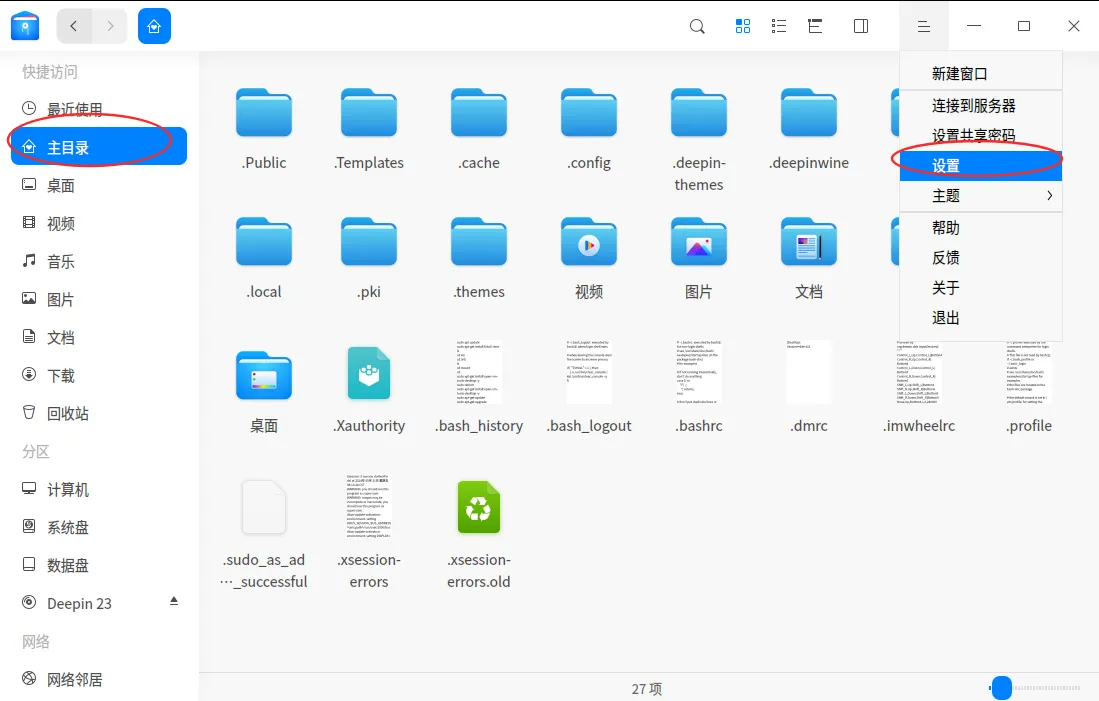The height and width of the screenshot is (701, 1099).
Task: Go back using the back arrow
Action: pyautogui.click(x=75, y=26)
